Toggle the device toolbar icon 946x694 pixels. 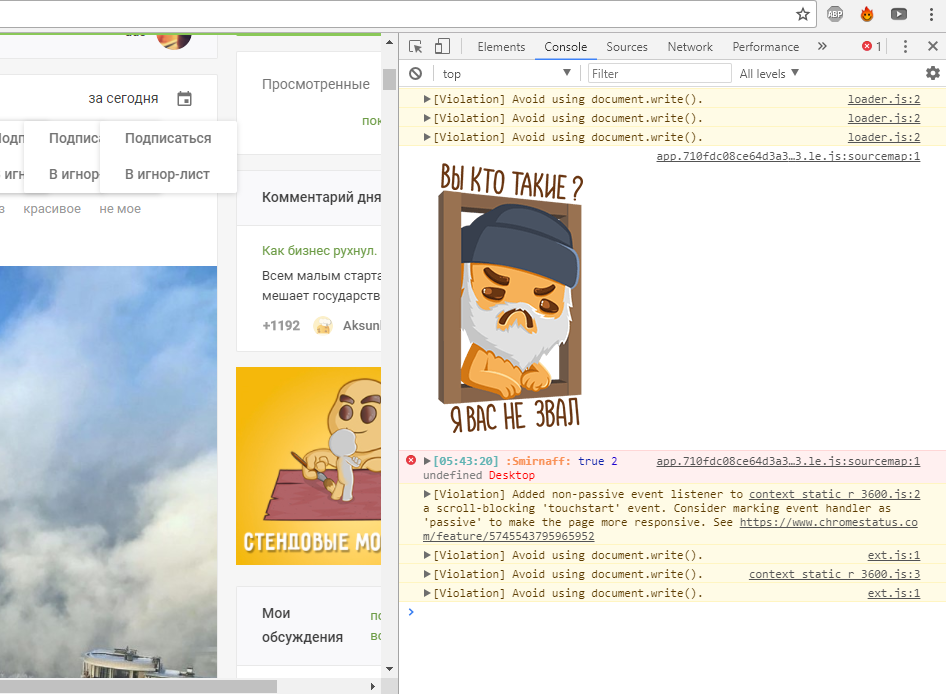[x=442, y=47]
